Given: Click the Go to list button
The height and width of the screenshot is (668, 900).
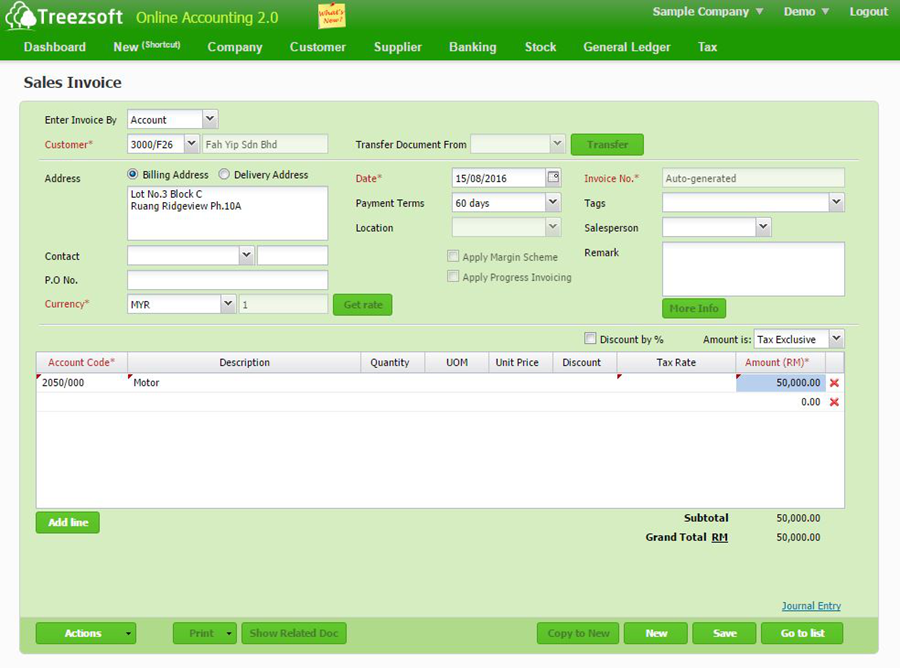Looking at the screenshot, I should point(802,633).
